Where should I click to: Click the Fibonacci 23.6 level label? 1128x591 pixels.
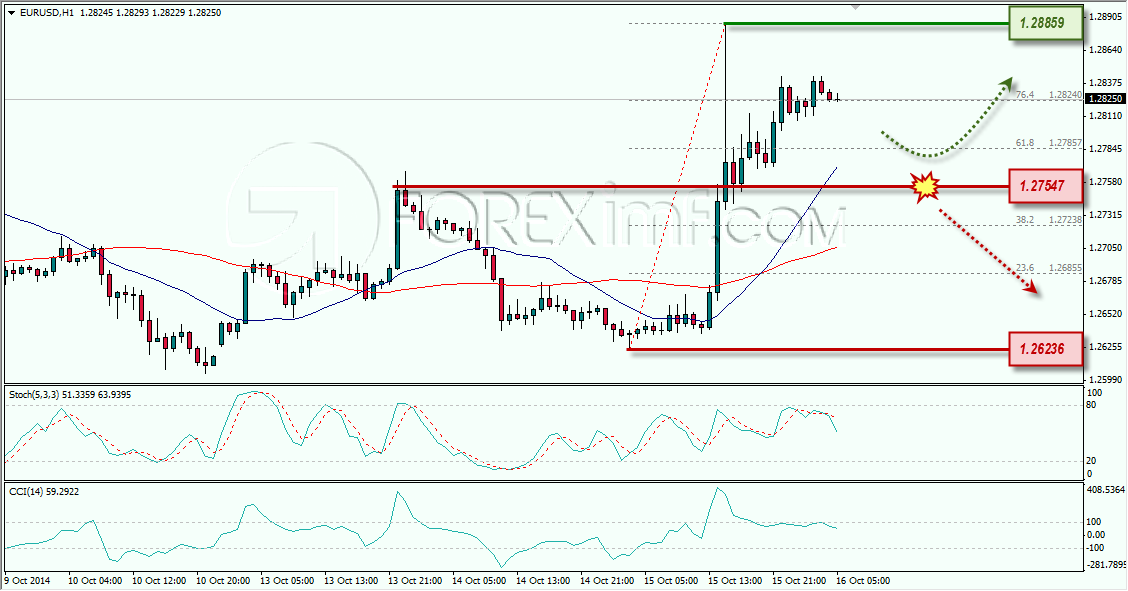pos(1025,268)
